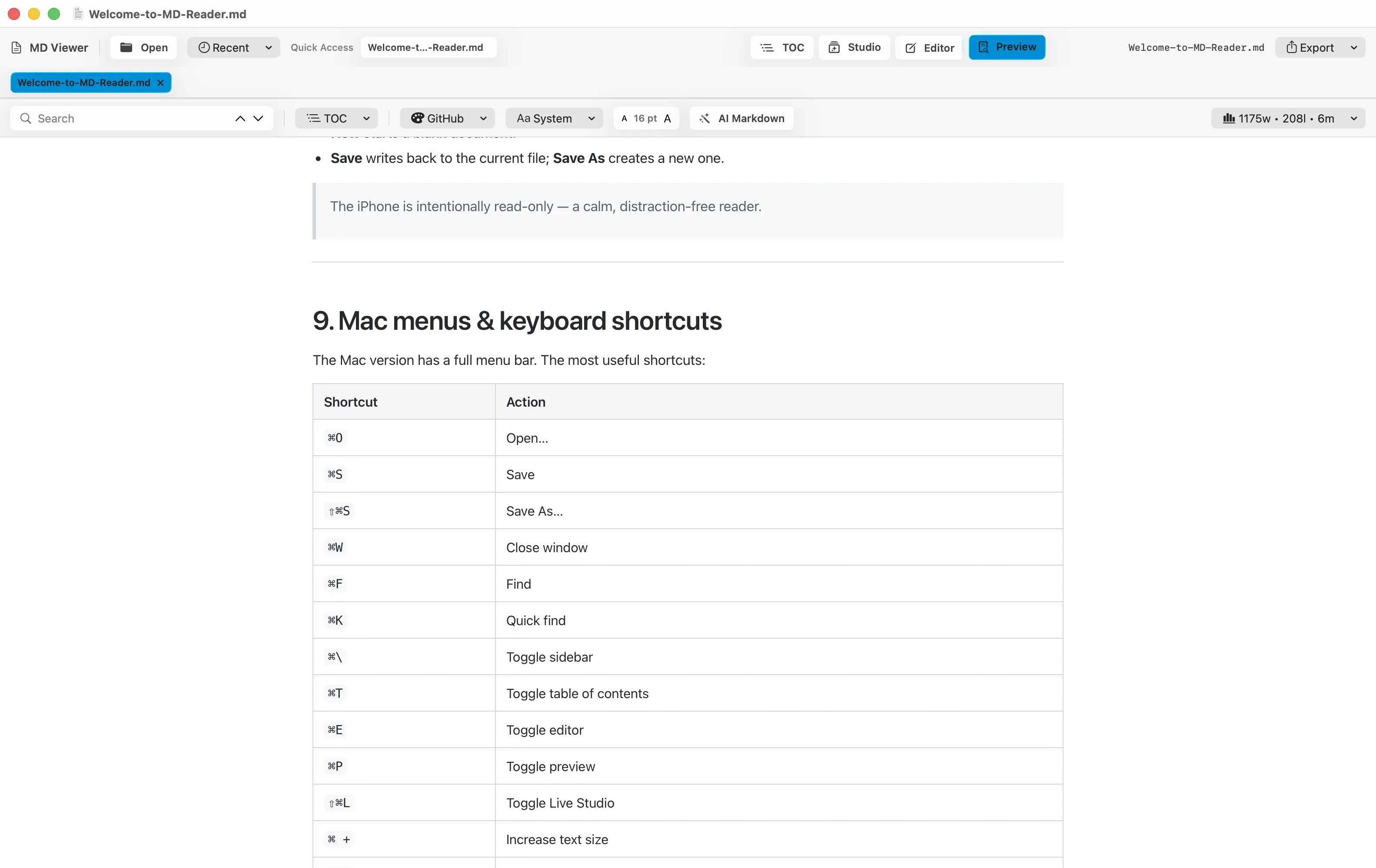Viewport: 1376px width, 868px height.
Task: Click the "9. Mac menus & keyboard shortcuts" heading
Action: (517, 321)
